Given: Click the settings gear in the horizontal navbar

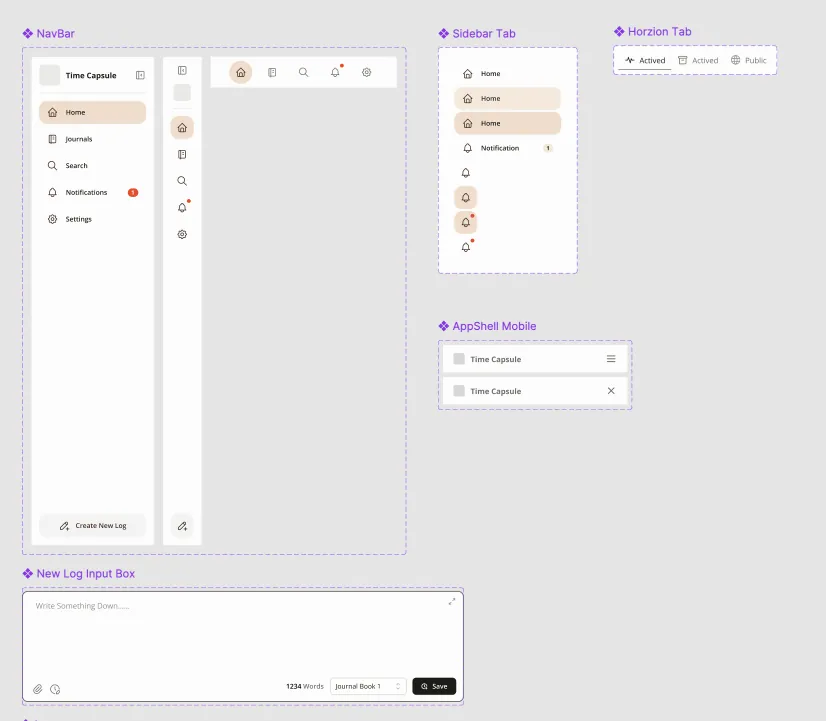Looking at the screenshot, I should [x=367, y=72].
